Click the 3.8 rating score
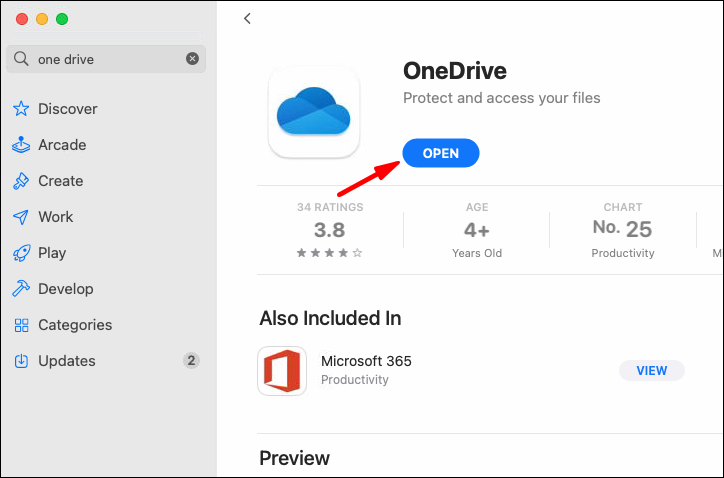Viewport: 724px width, 478px height. [330, 230]
